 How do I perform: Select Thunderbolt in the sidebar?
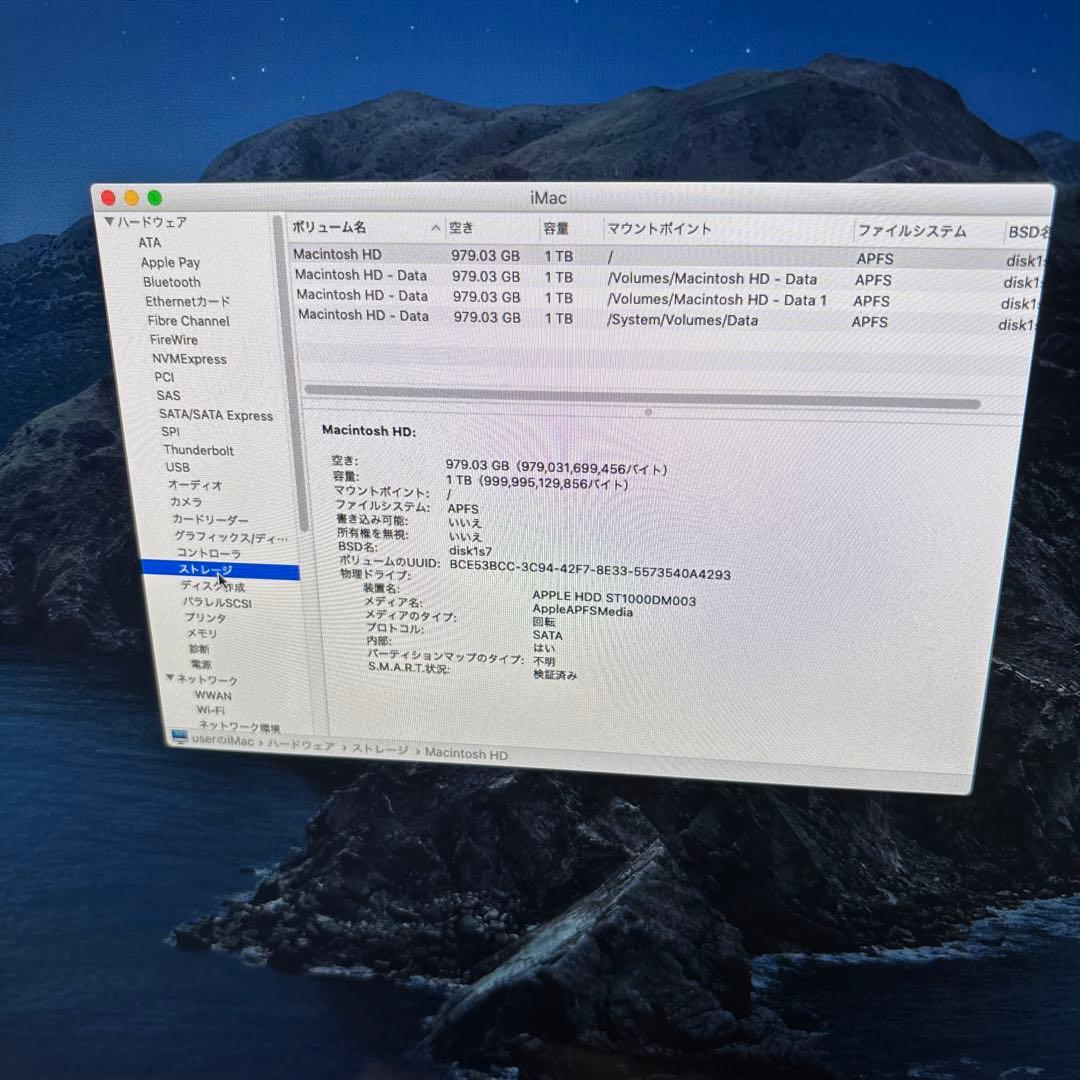point(197,450)
